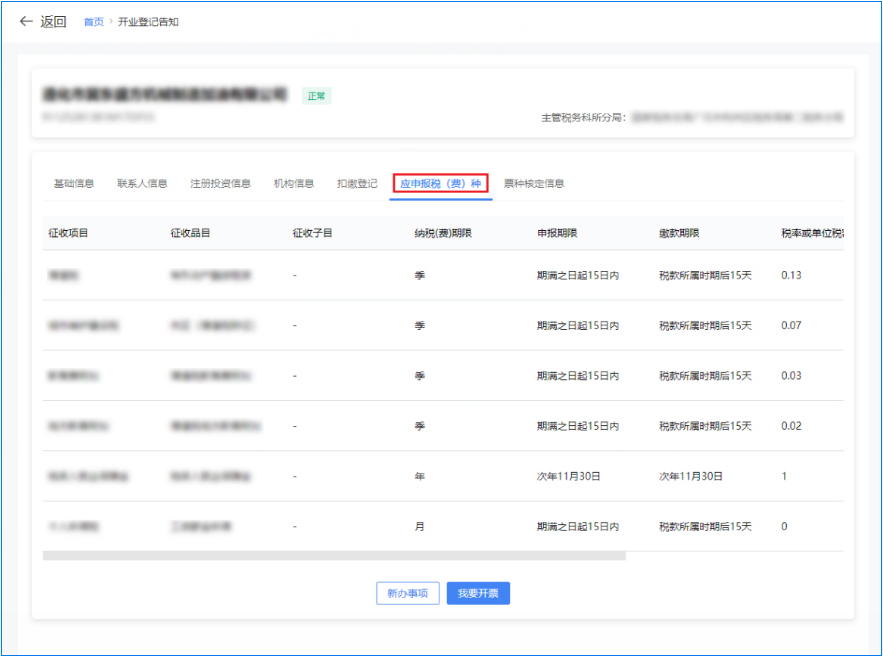Click the 纳税(费)期限 column header
The width and height of the screenshot is (883, 656).
point(443,233)
